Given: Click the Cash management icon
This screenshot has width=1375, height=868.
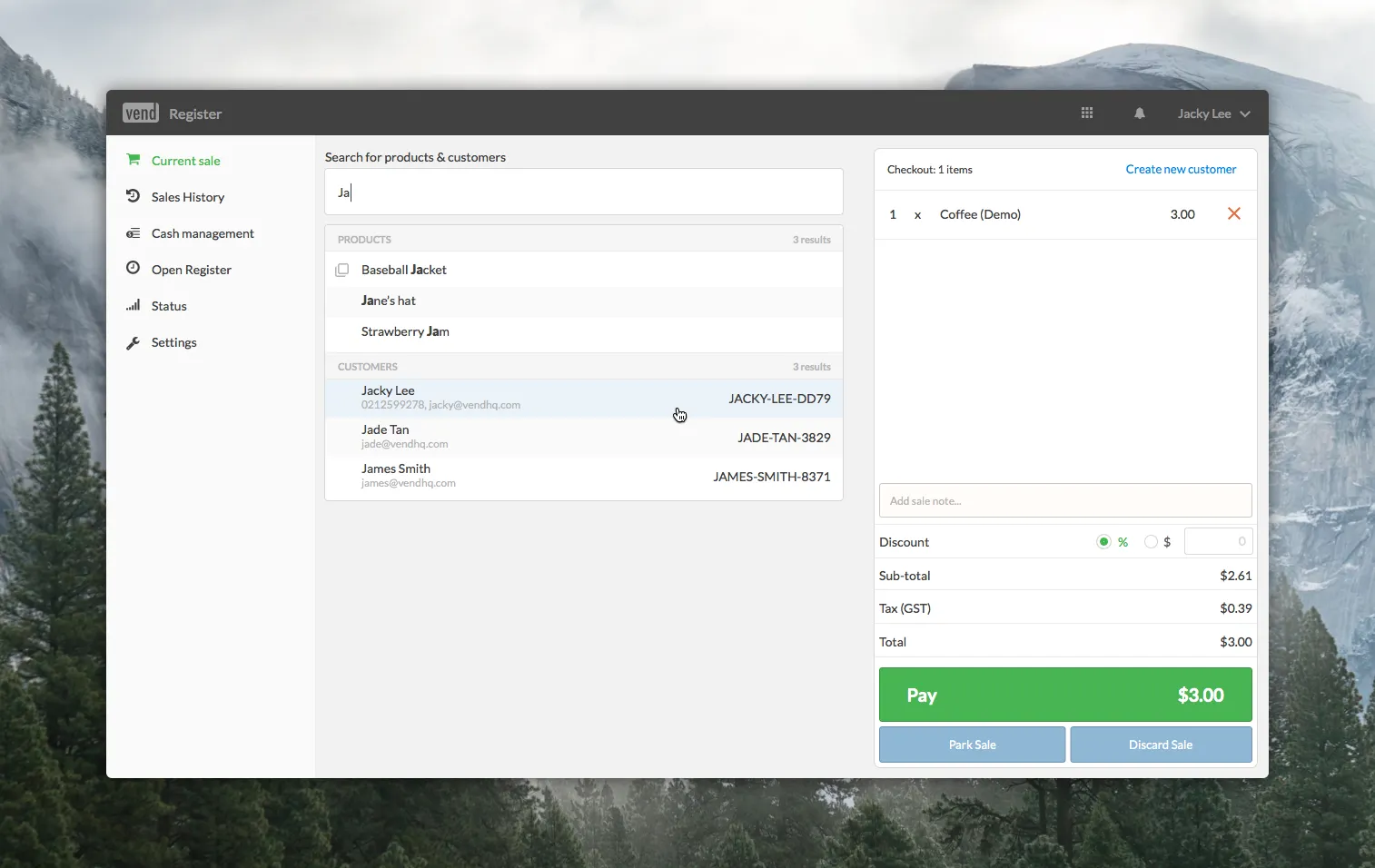Looking at the screenshot, I should pyautogui.click(x=134, y=233).
